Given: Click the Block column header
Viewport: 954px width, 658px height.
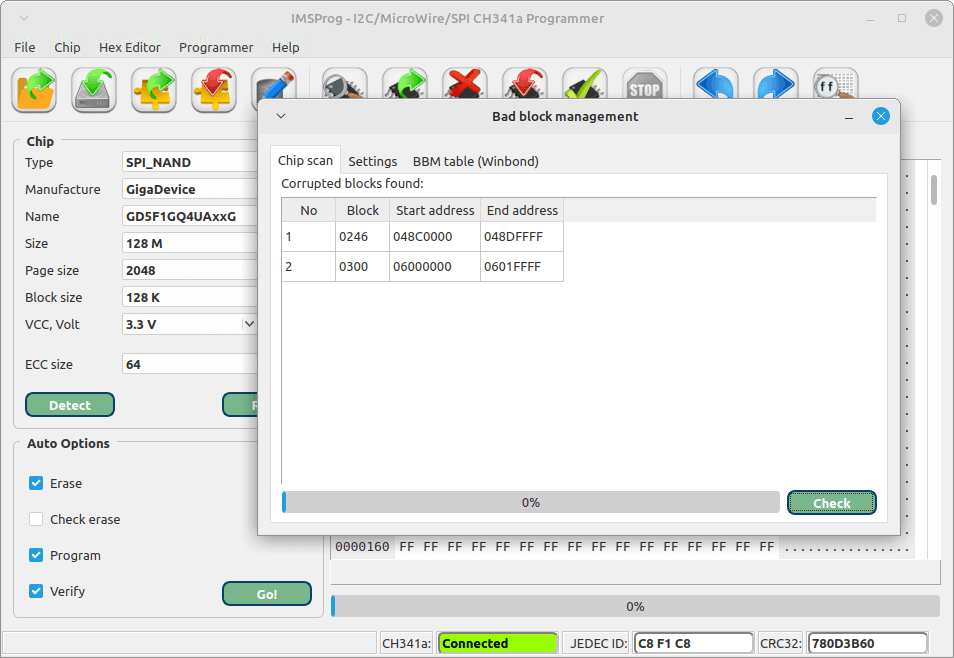Looking at the screenshot, I should [x=363, y=210].
